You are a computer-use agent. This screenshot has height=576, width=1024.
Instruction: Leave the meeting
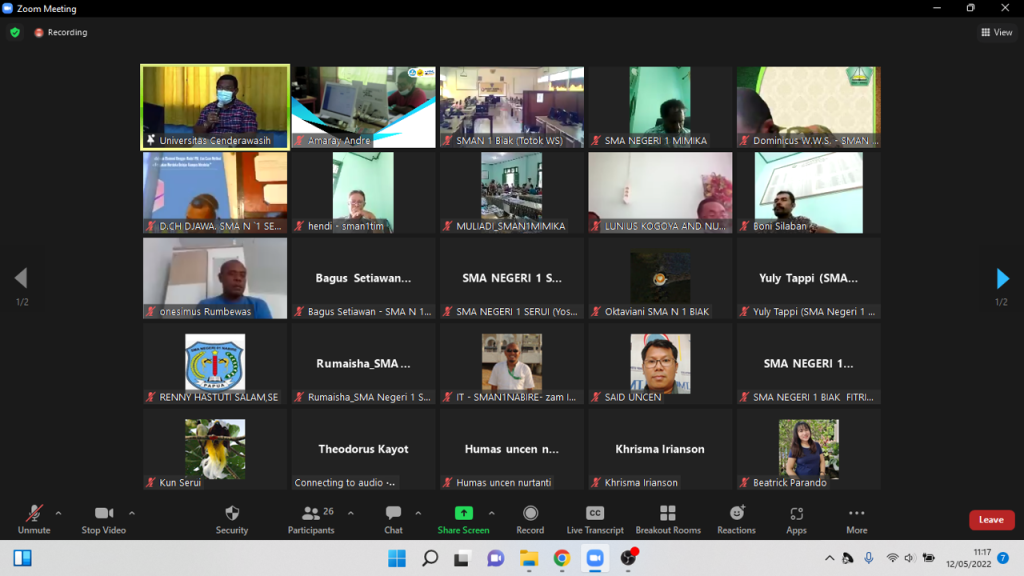click(991, 520)
